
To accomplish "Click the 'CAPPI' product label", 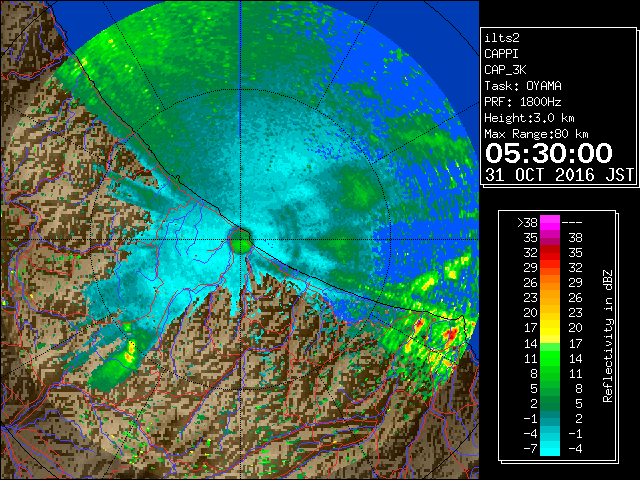I will [501, 54].
